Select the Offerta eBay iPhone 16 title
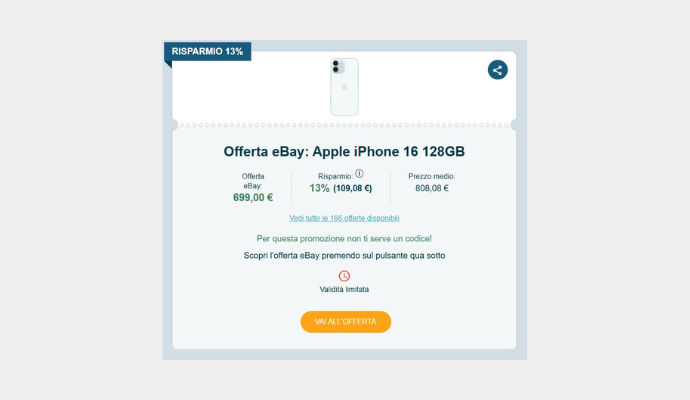Screen dimensions: 690x400 pos(344,151)
